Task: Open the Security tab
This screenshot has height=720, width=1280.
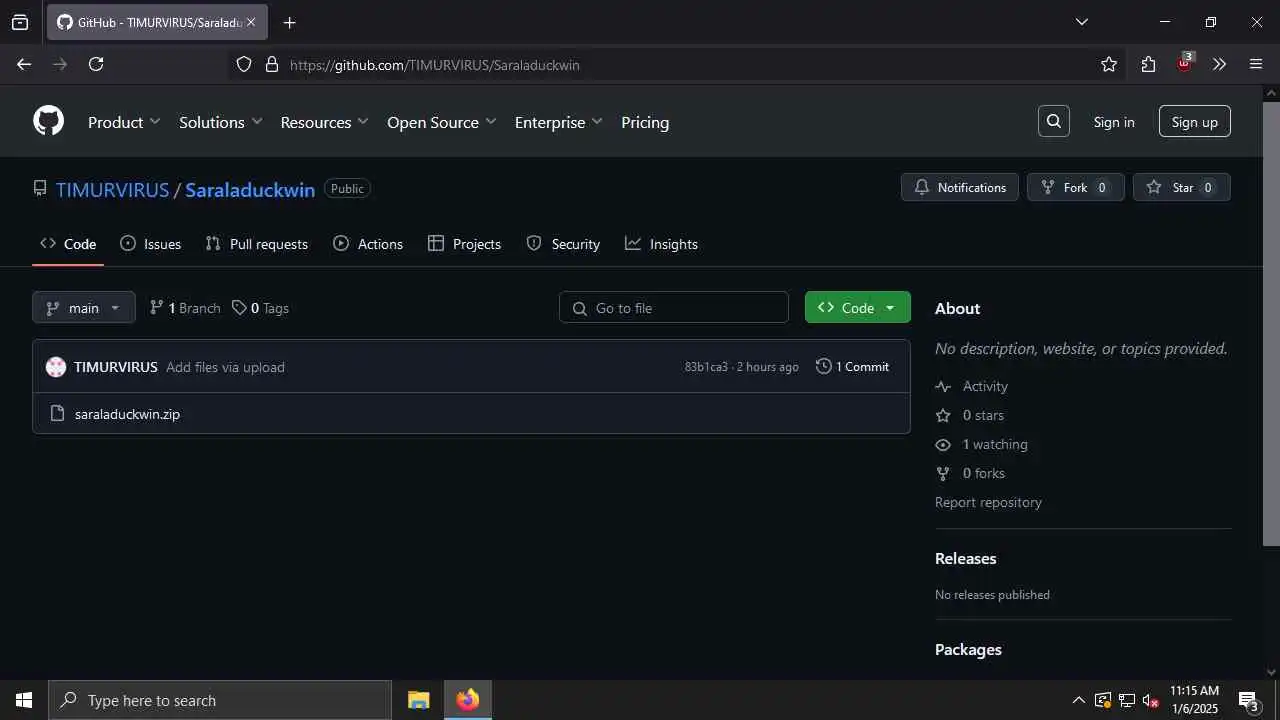Action: [563, 244]
